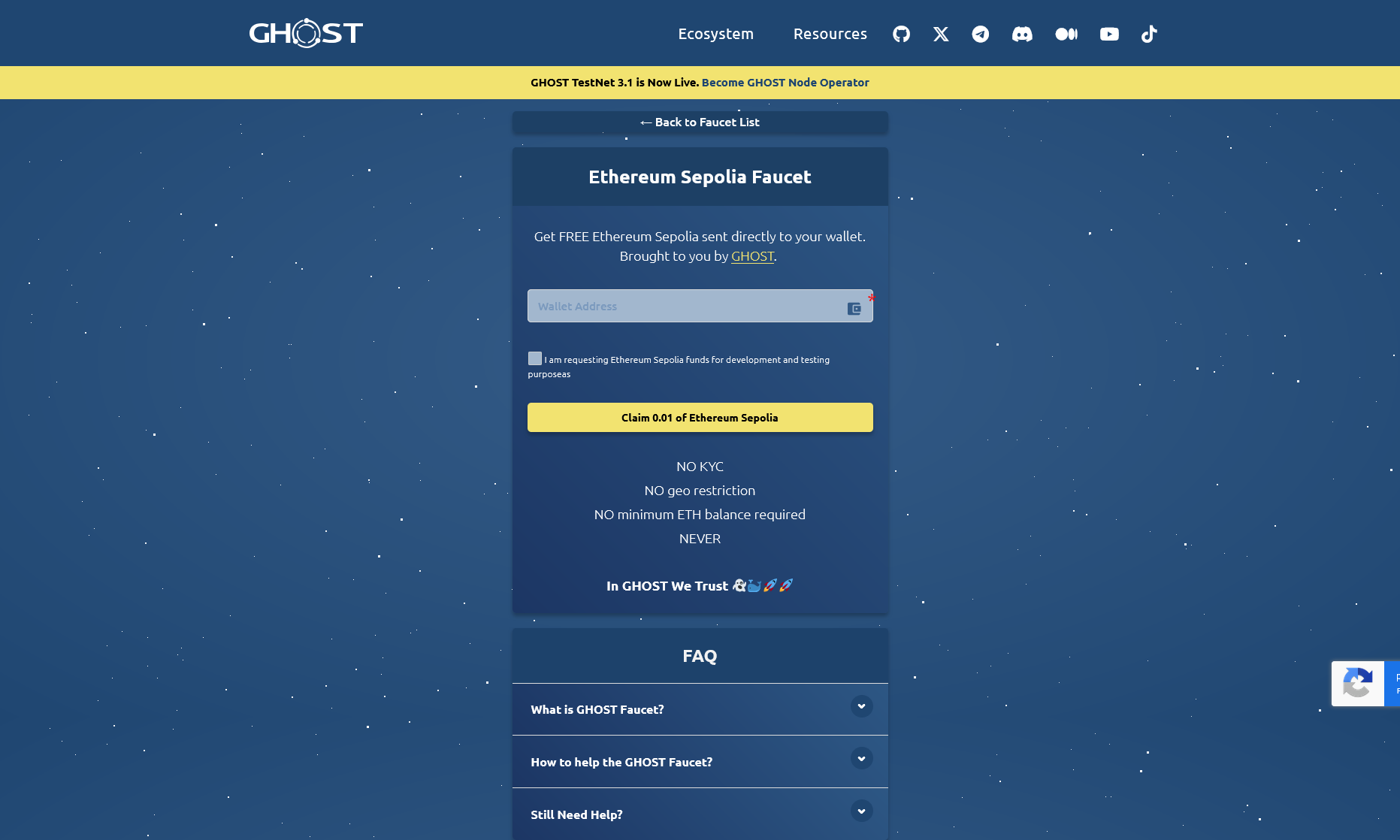1400x840 pixels.
Task: Open the Discord icon link
Action: pyautogui.click(x=1022, y=34)
